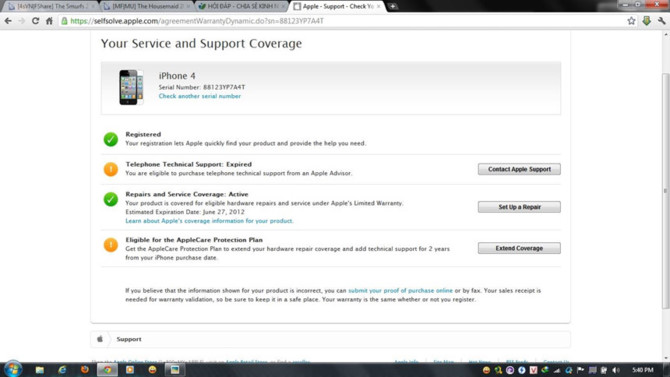
Task: Reload the page with the refresh icon
Action: (x=35, y=21)
